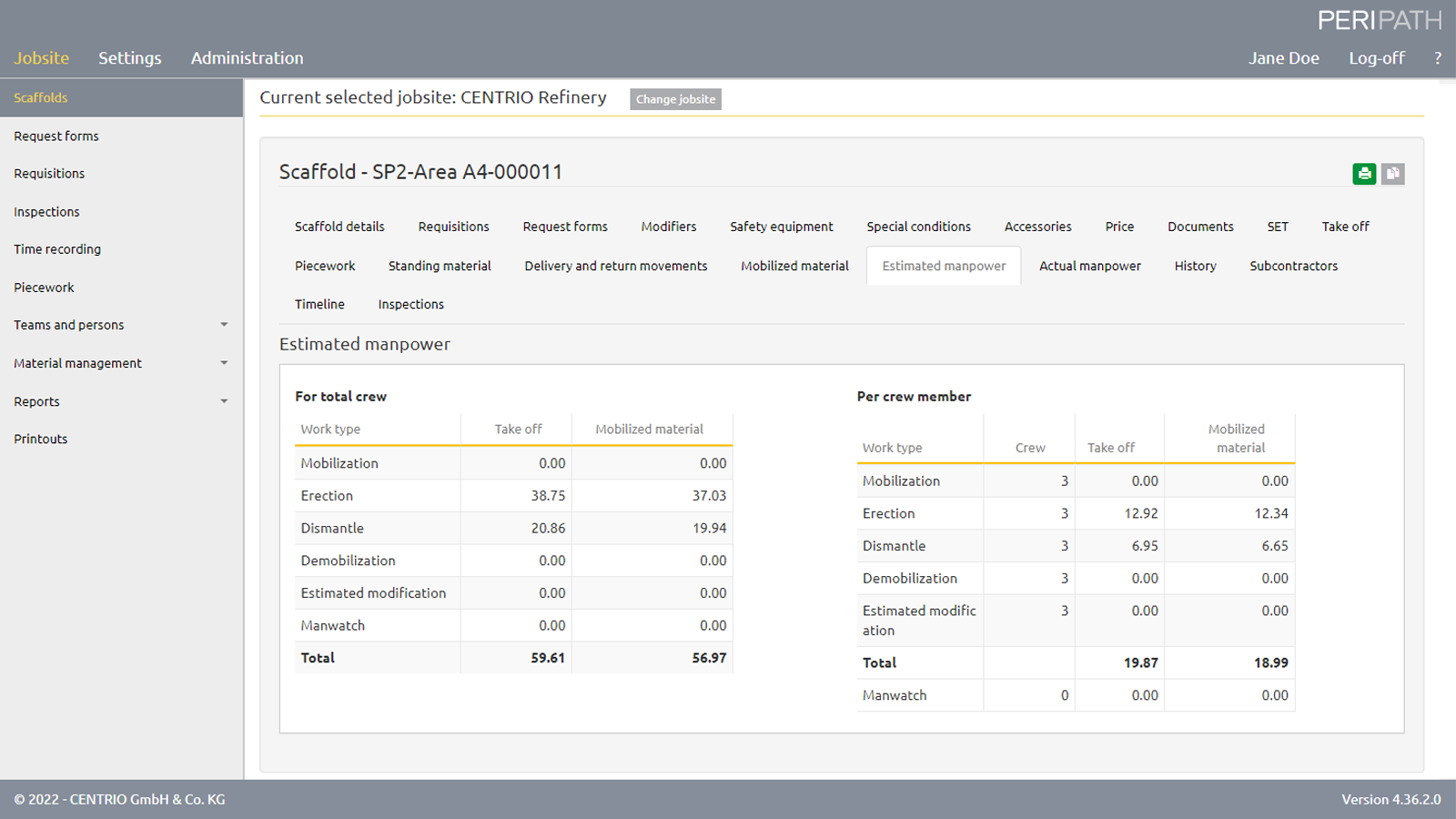Screen dimensions: 1456x819
Task: Switch to the Scaffold details tab
Action: pos(339,226)
